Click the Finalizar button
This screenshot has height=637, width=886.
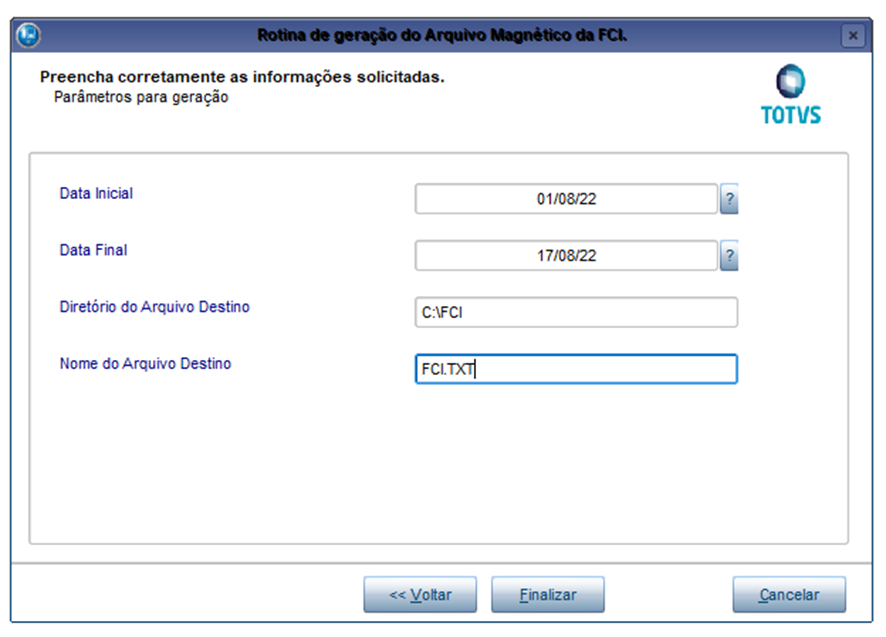pos(548,595)
